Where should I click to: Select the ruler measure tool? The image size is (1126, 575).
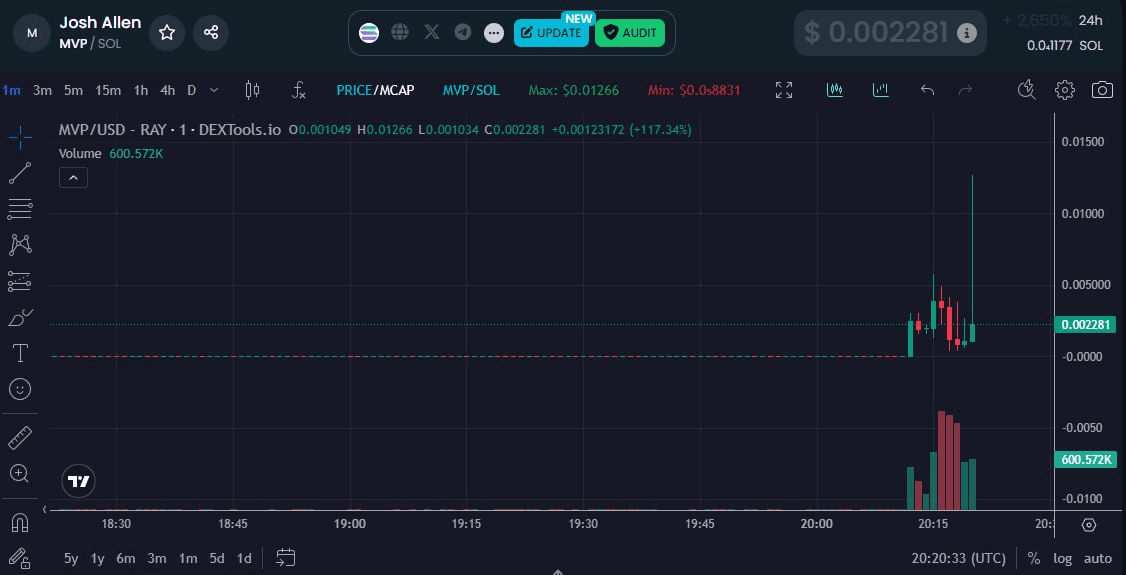20,438
